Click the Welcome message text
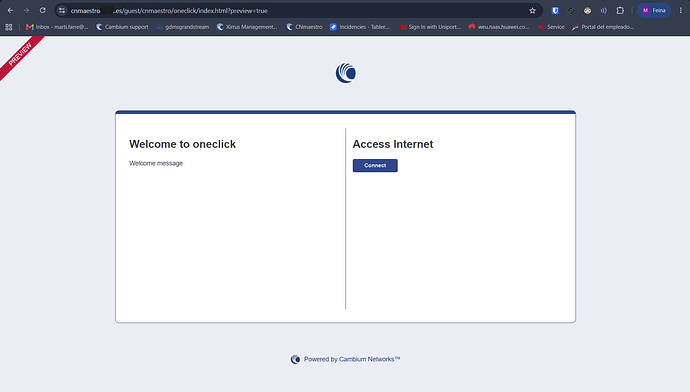Viewport: 690px width, 392px height. (x=156, y=163)
